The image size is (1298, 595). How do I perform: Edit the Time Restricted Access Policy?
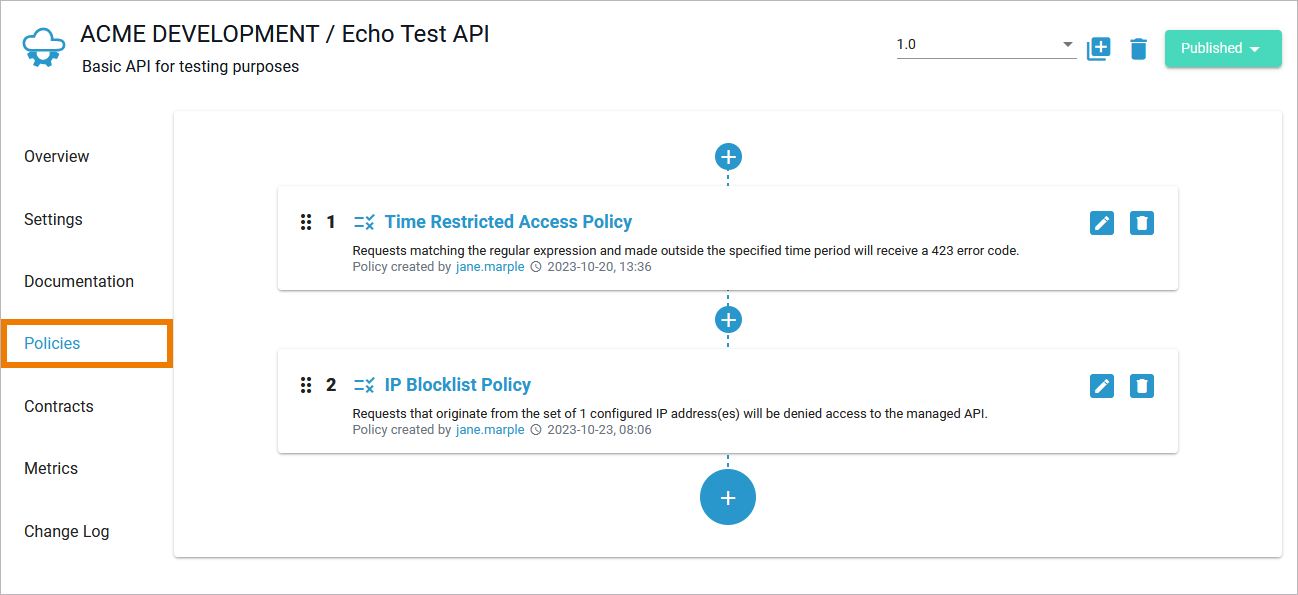click(1101, 223)
